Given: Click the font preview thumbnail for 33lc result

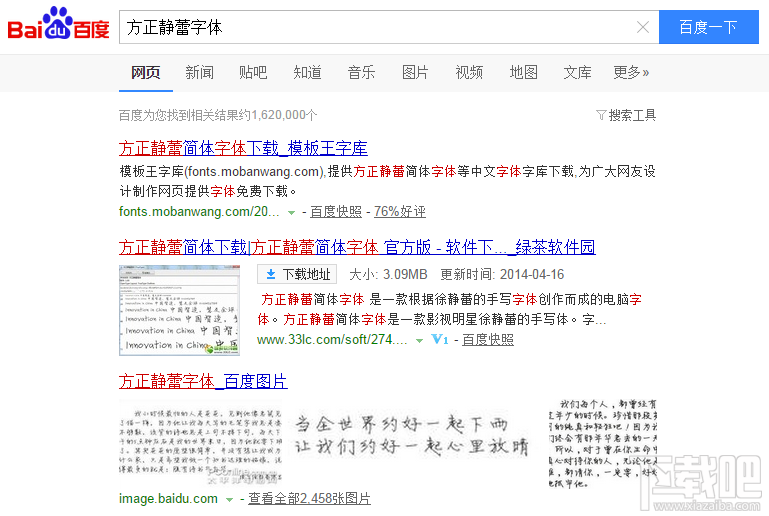Looking at the screenshot, I should click(x=179, y=310).
